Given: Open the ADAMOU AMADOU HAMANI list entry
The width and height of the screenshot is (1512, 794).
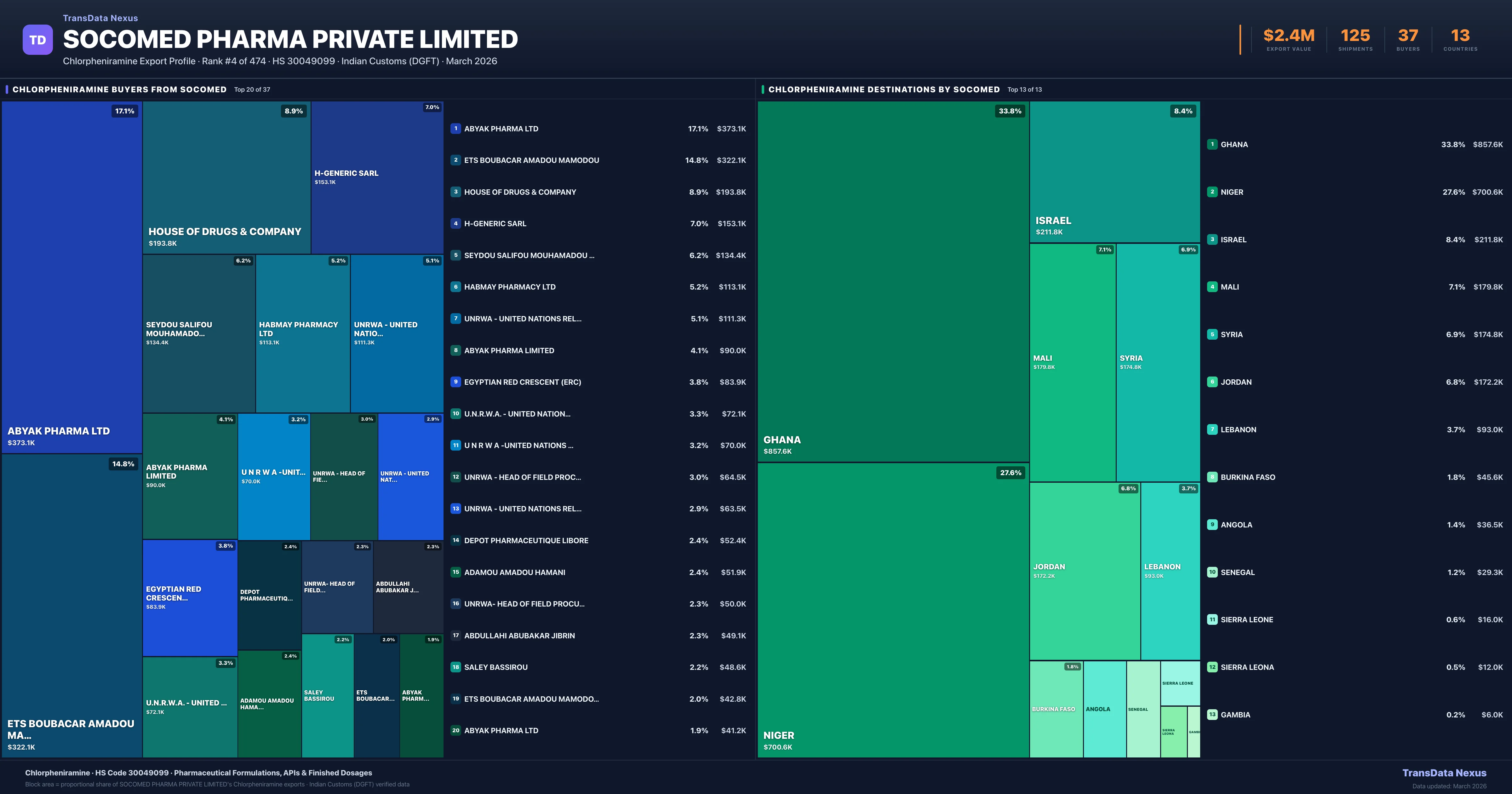Looking at the screenshot, I should point(514,572).
